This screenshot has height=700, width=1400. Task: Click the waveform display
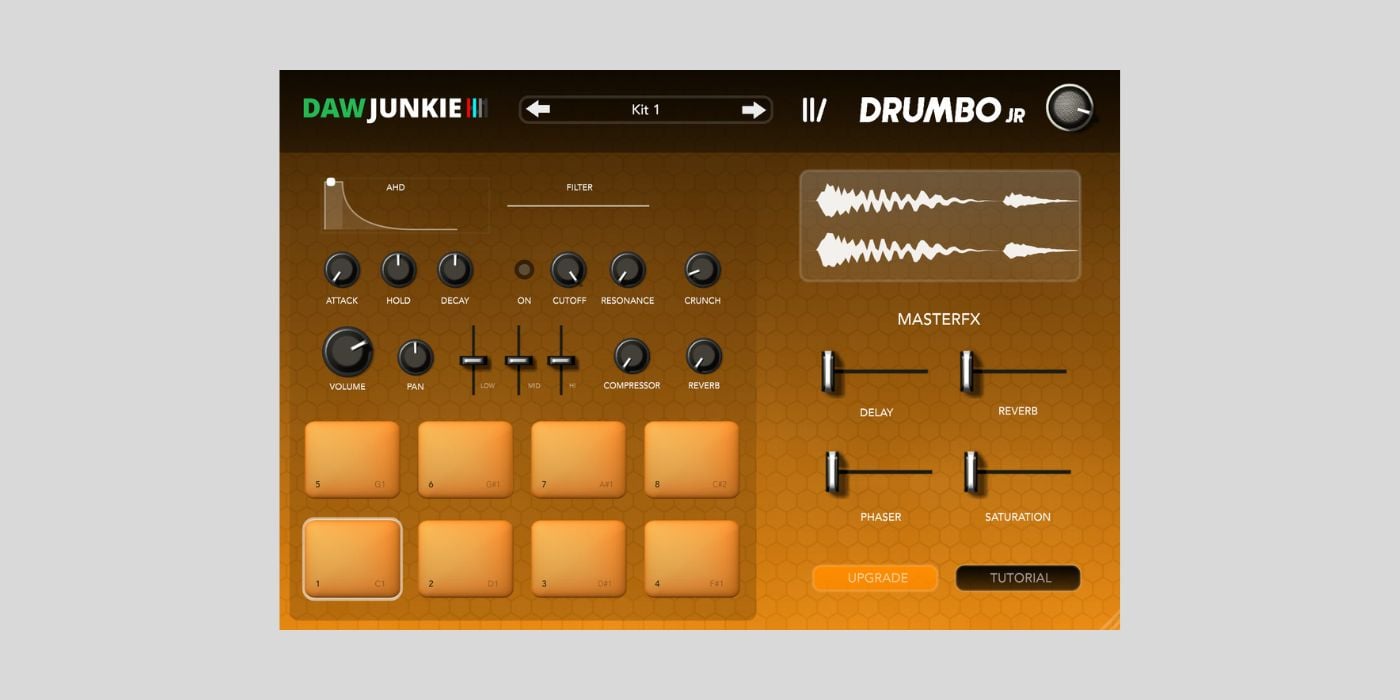tap(940, 225)
